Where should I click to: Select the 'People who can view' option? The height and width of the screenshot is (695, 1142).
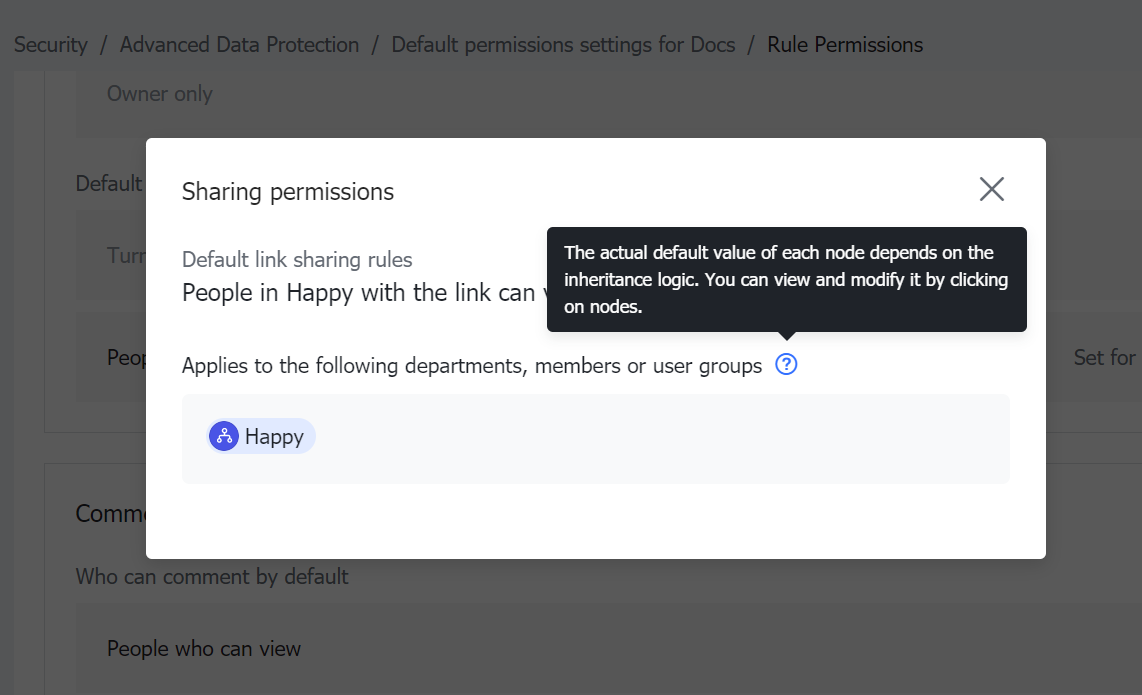pos(203,648)
